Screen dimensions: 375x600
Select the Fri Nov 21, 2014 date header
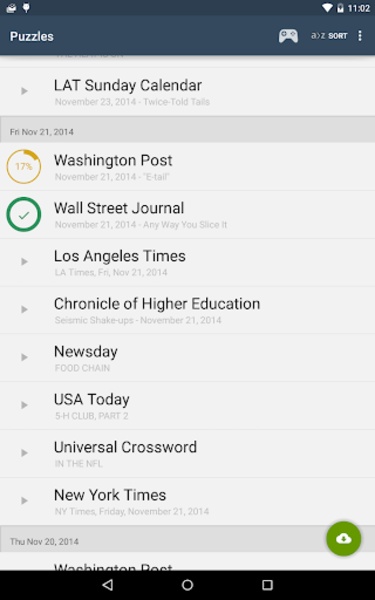coord(188,132)
